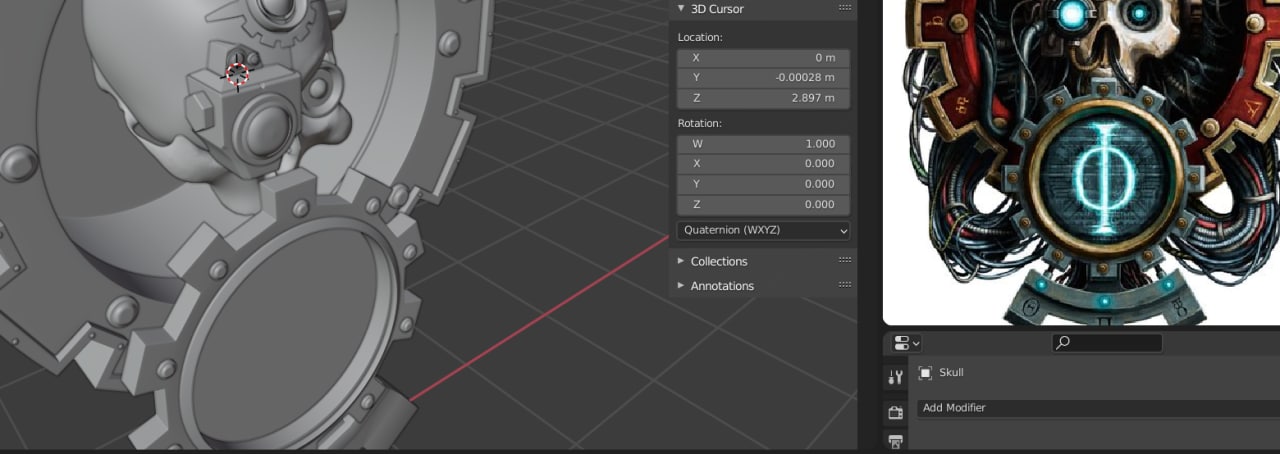Open the Tool properties tab icon

tap(895, 377)
